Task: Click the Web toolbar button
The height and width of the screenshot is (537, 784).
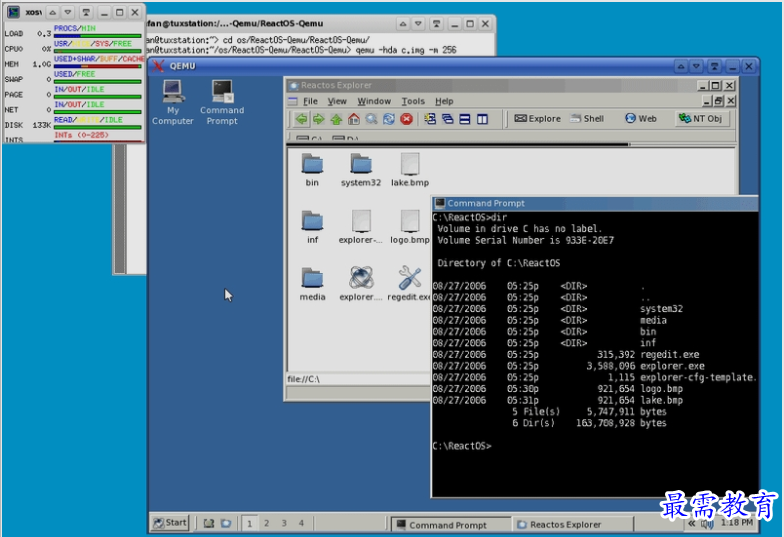Action: tap(641, 118)
